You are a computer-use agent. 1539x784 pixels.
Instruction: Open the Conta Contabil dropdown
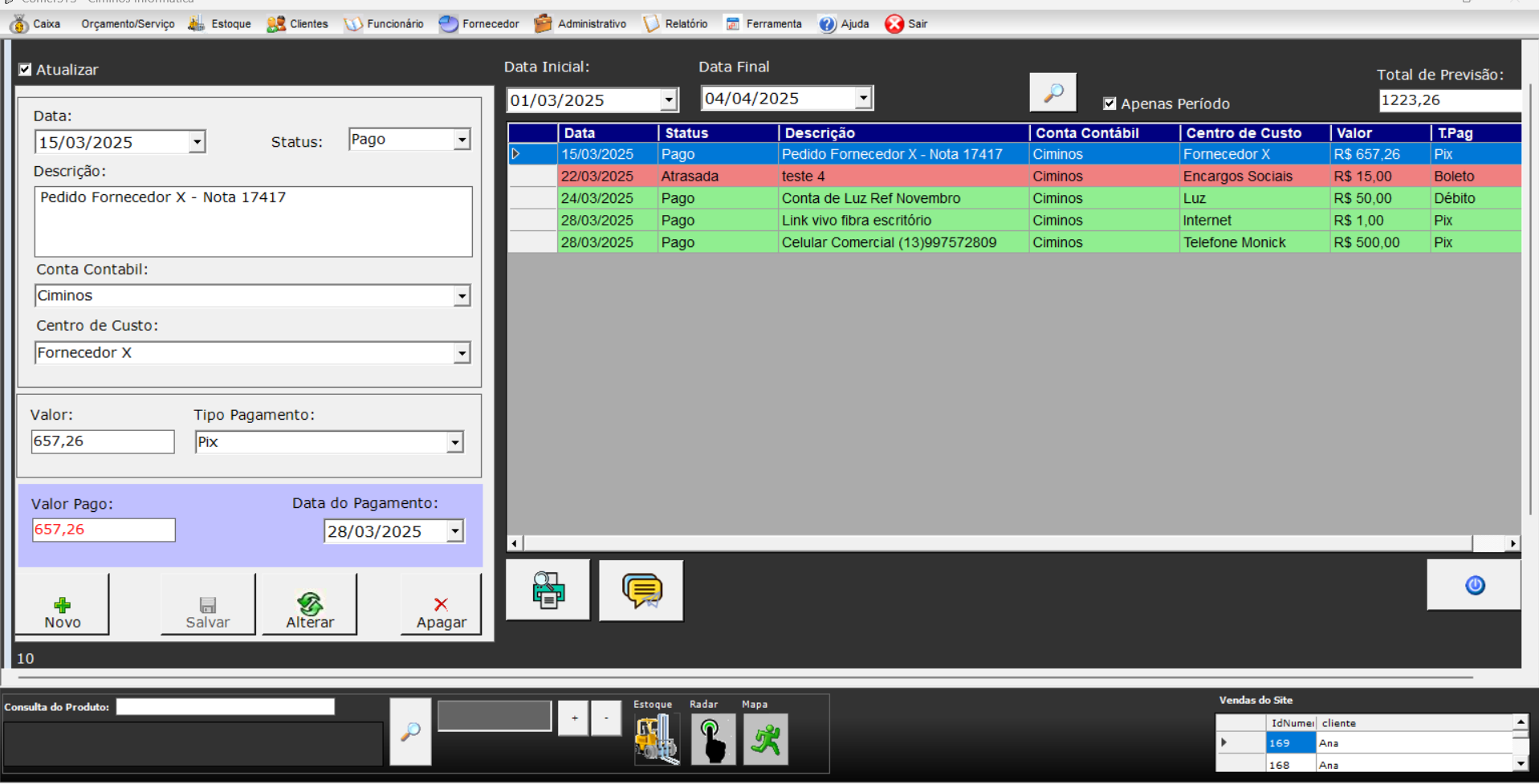click(462, 296)
